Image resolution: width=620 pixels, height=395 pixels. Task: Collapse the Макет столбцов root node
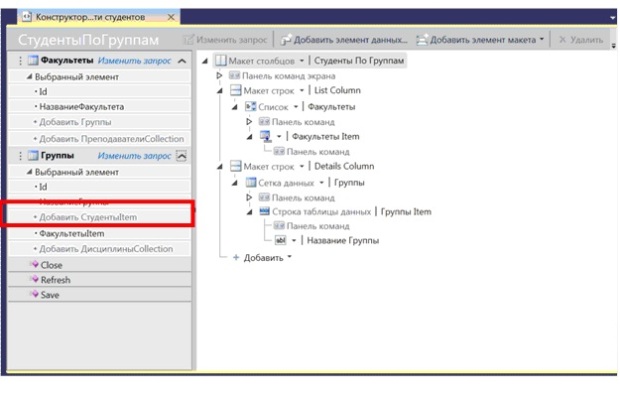[x=205, y=61]
